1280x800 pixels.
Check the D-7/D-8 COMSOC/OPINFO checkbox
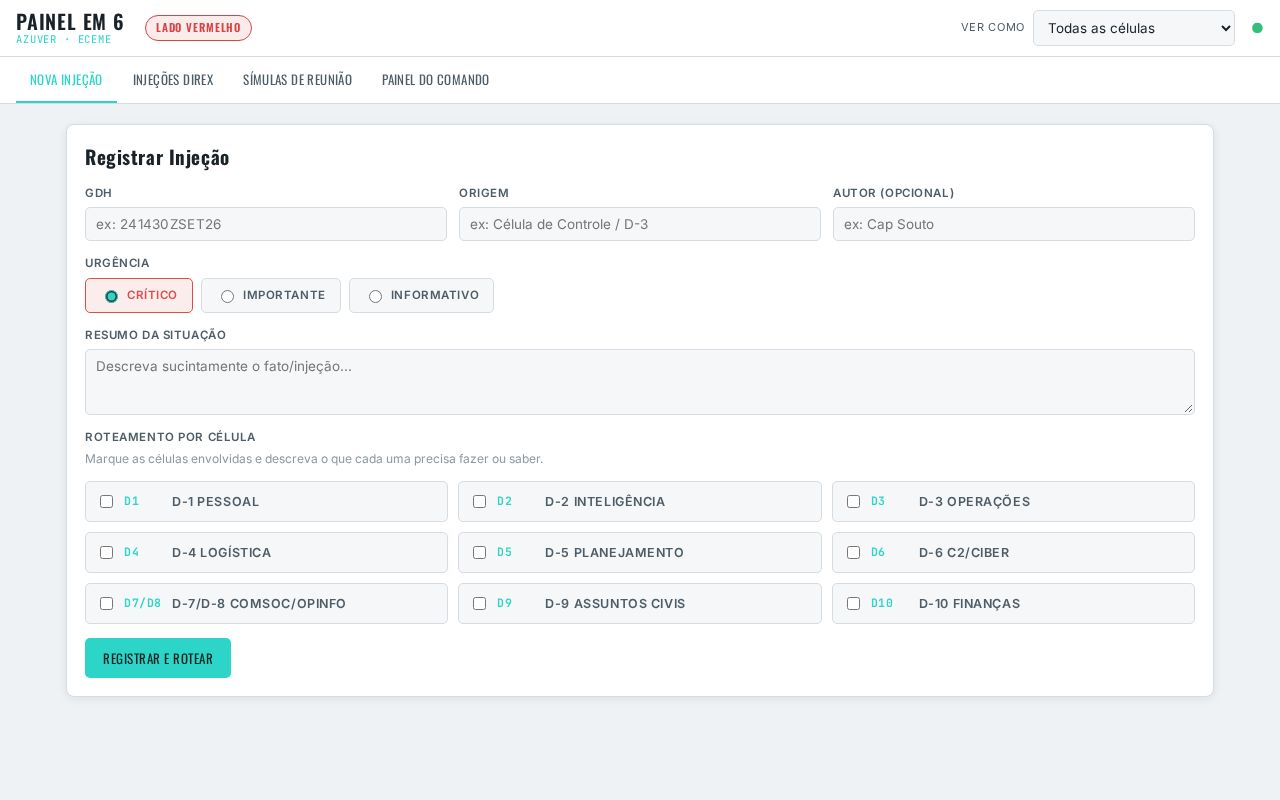pyautogui.click(x=106, y=604)
